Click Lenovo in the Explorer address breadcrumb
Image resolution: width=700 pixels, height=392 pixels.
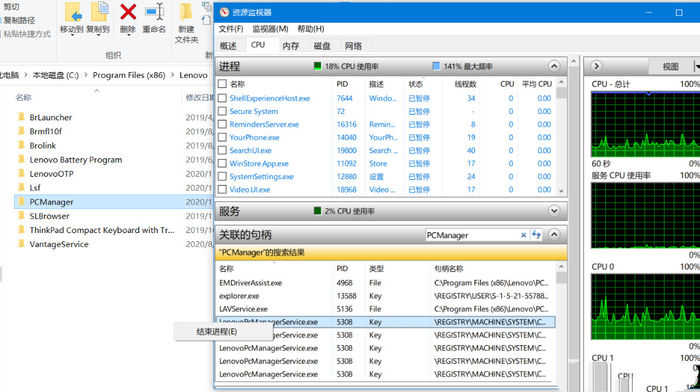click(193, 75)
